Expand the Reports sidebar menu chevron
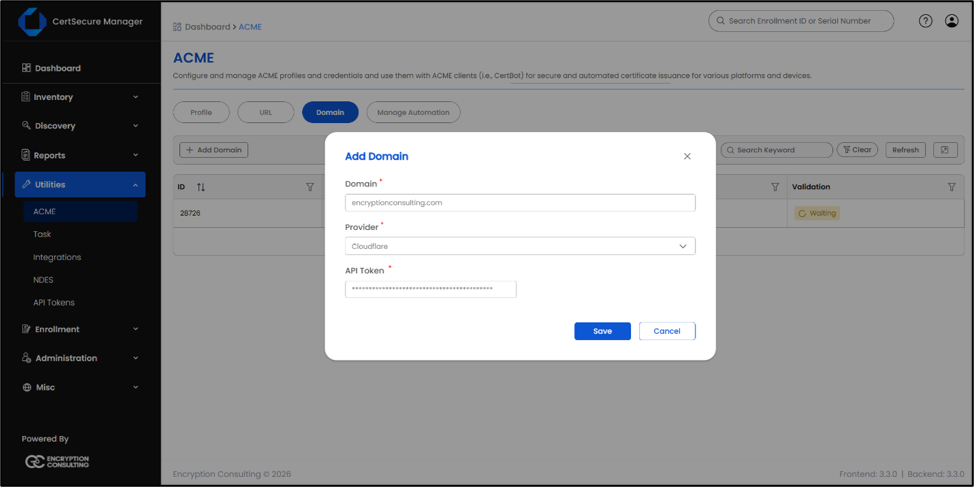This screenshot has height=487, width=974. (135, 155)
